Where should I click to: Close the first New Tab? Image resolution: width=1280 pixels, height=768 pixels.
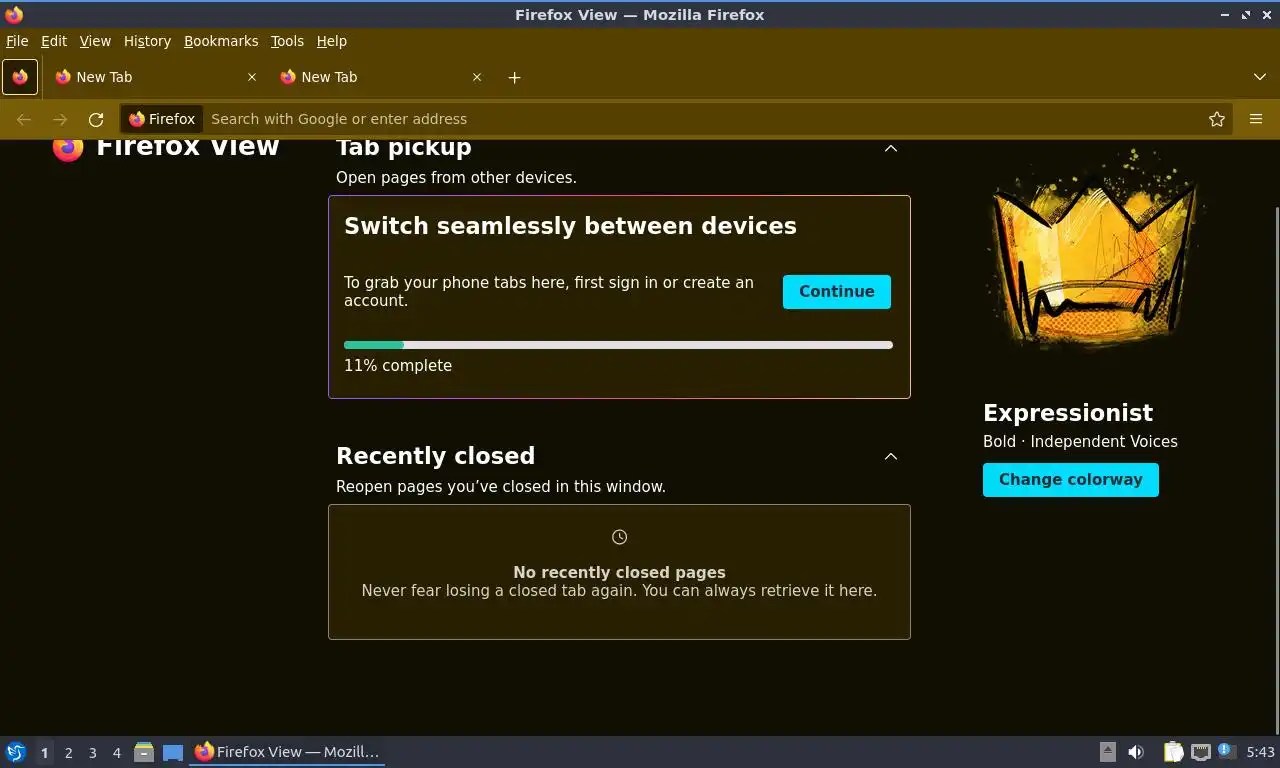(x=252, y=77)
